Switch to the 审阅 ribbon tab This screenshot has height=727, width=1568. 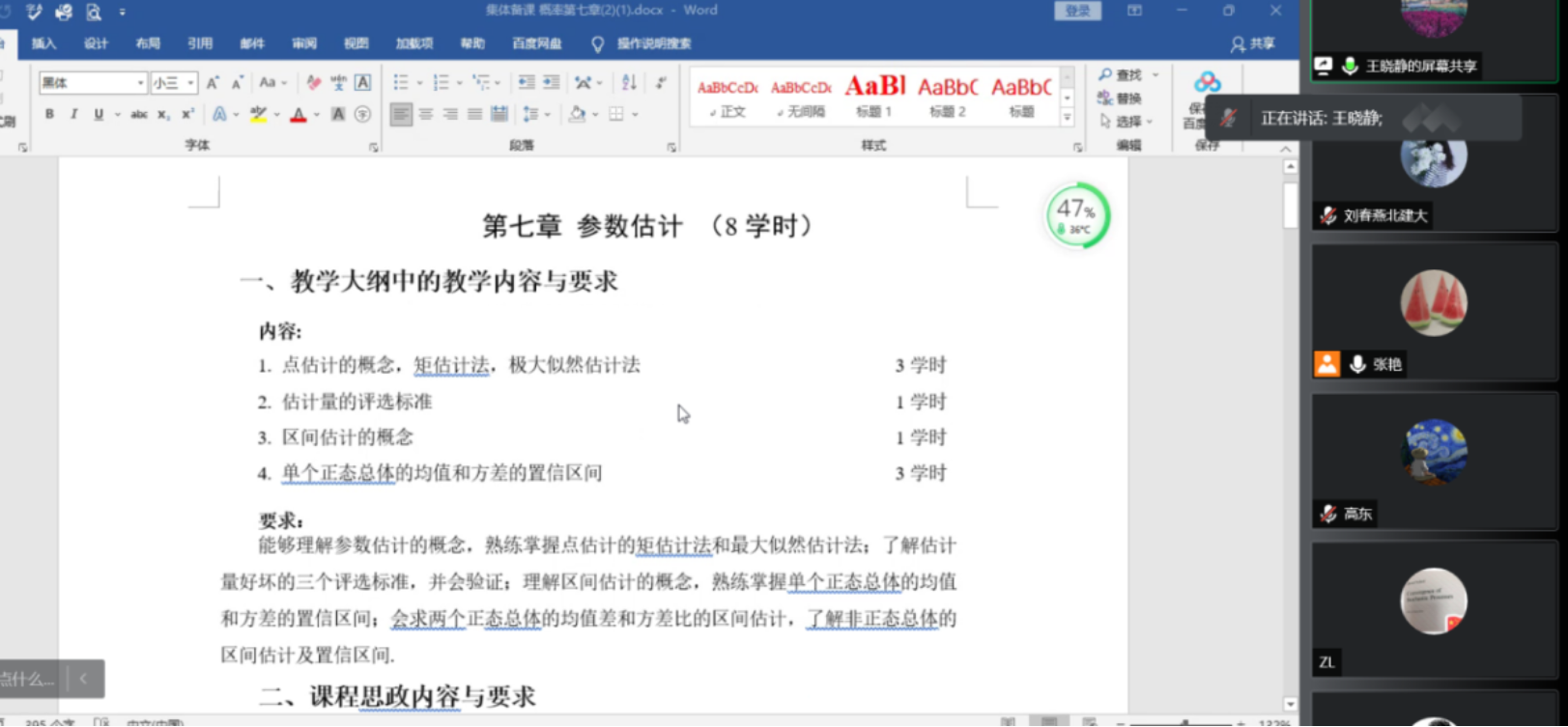304,43
